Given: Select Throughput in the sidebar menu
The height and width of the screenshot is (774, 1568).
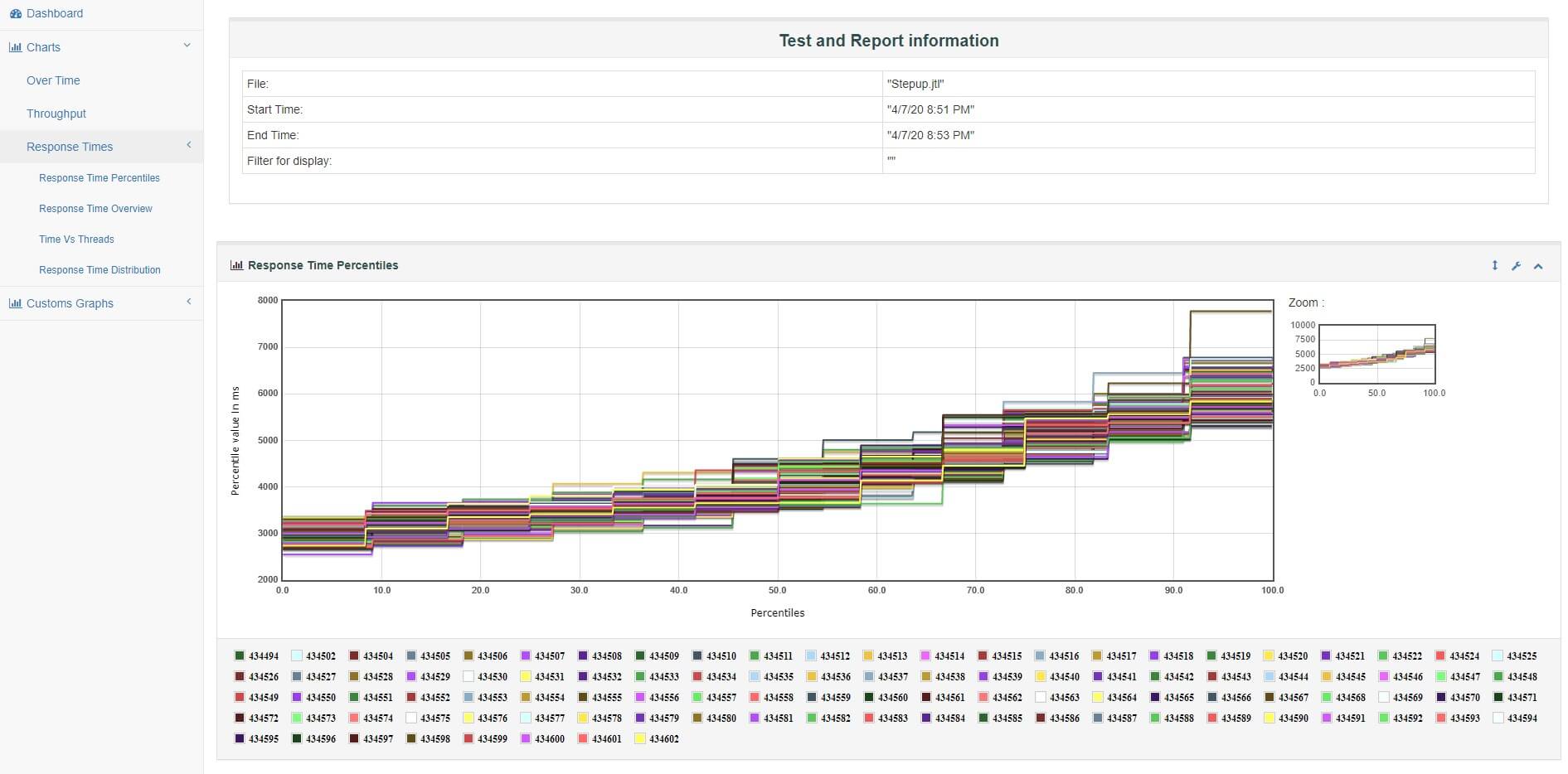Looking at the screenshot, I should [56, 114].
